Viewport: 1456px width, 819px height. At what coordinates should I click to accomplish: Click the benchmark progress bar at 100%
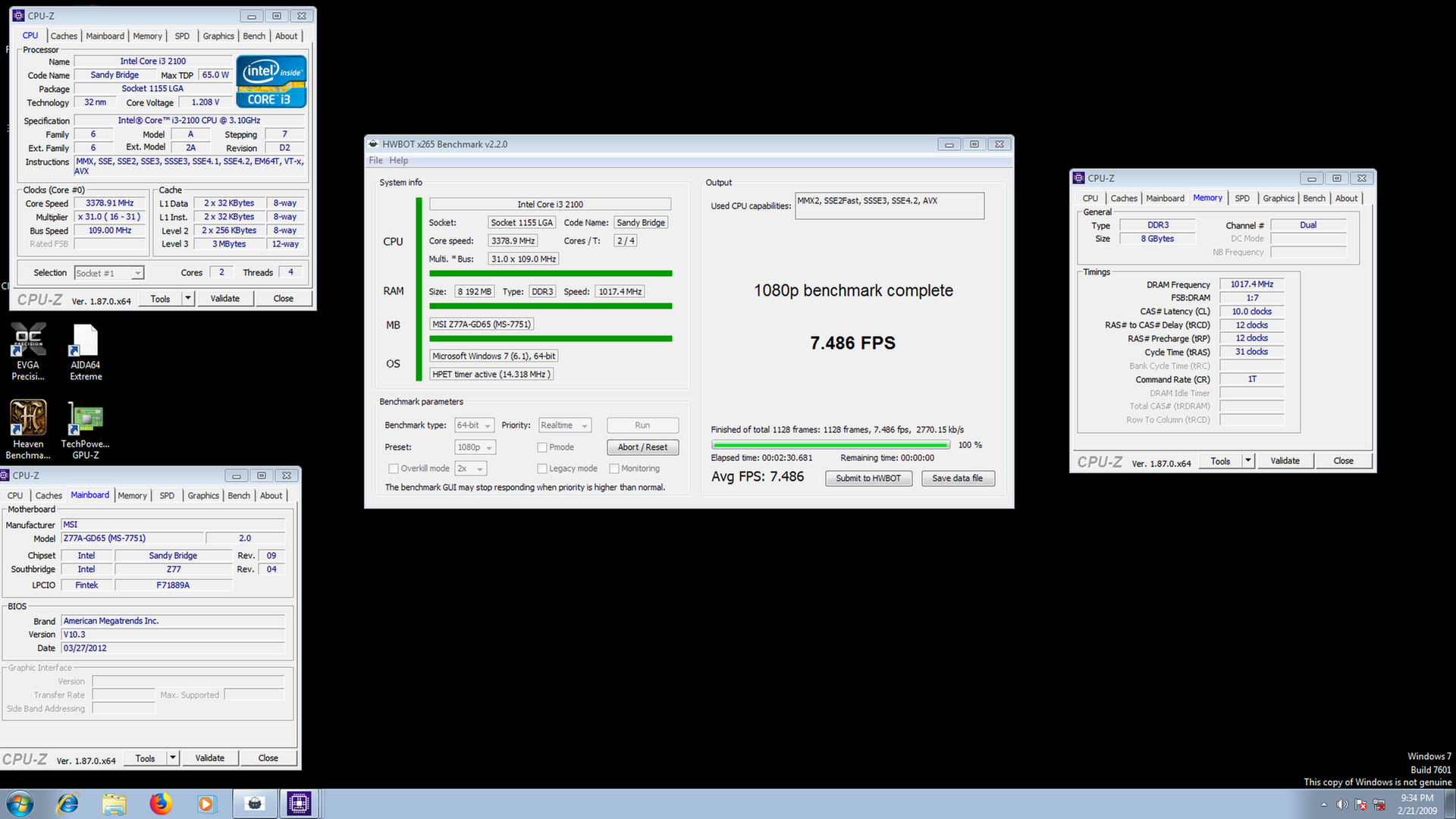[x=830, y=445]
